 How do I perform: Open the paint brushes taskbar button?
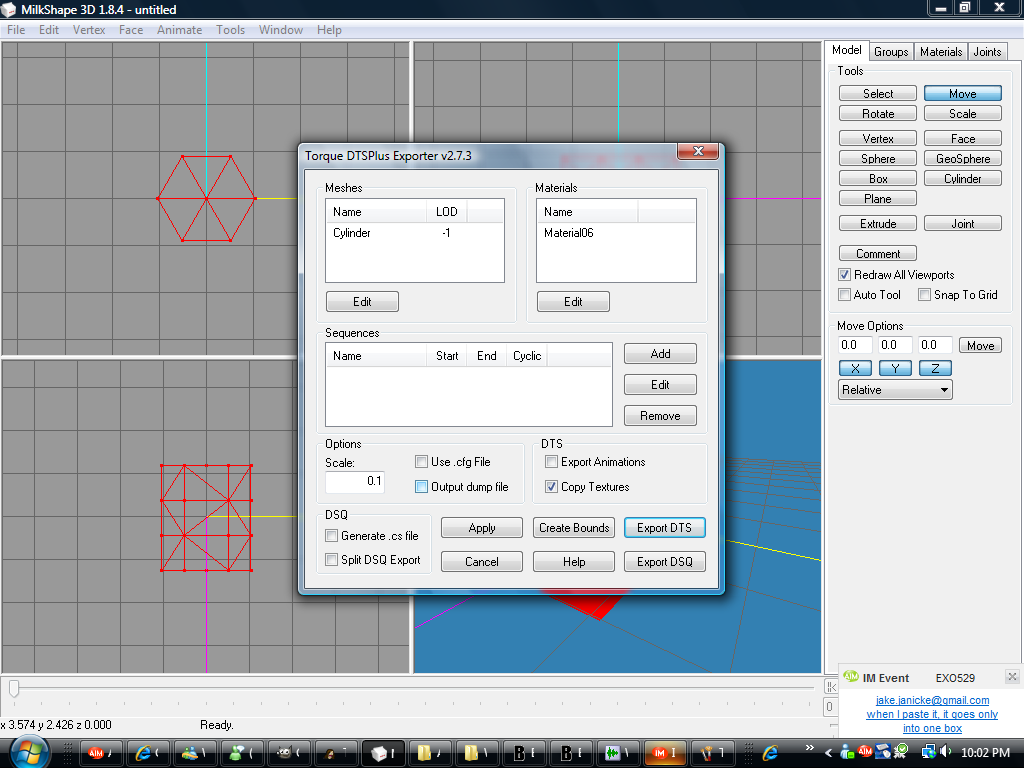(712, 753)
